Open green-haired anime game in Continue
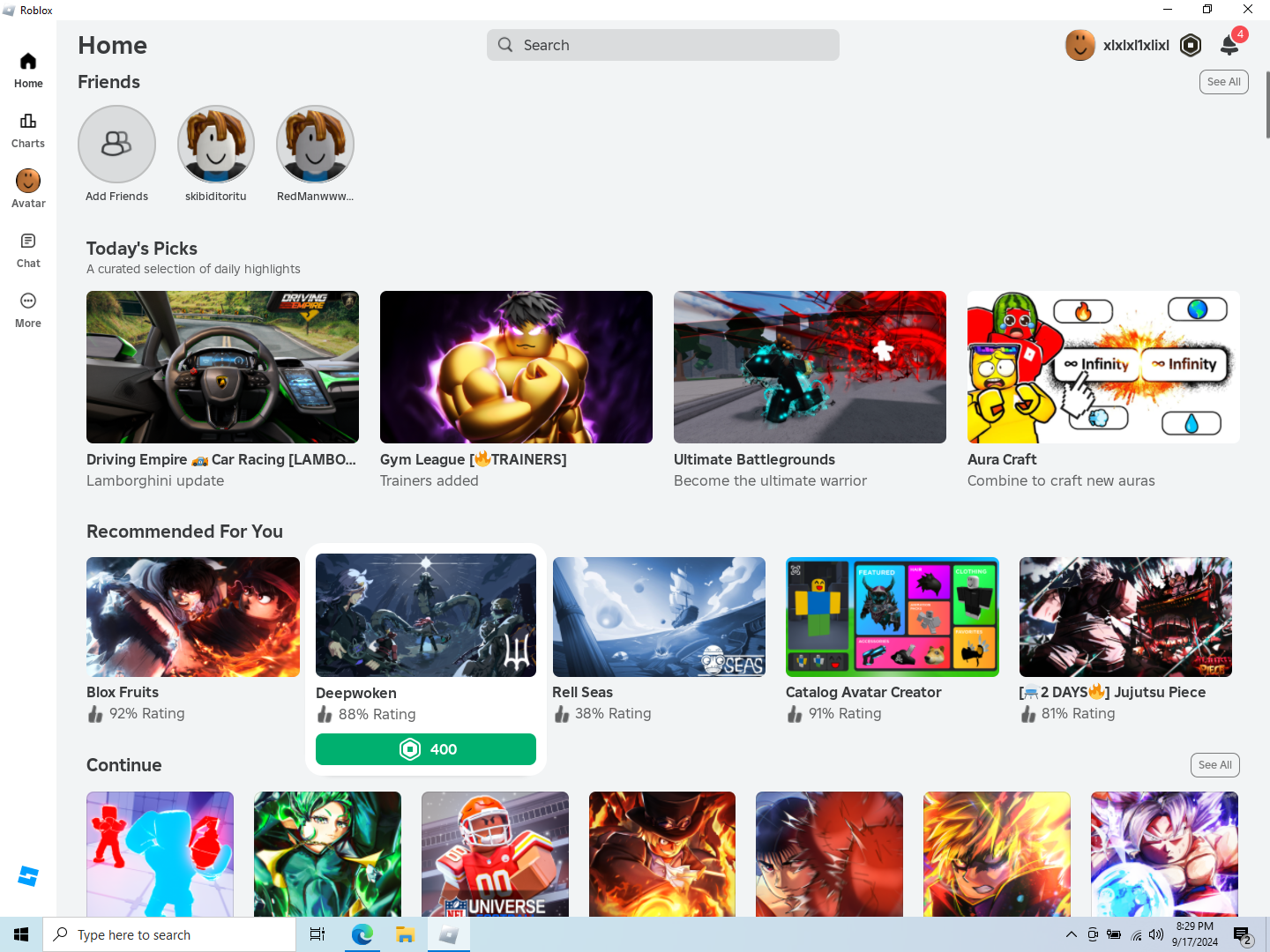 tap(327, 854)
